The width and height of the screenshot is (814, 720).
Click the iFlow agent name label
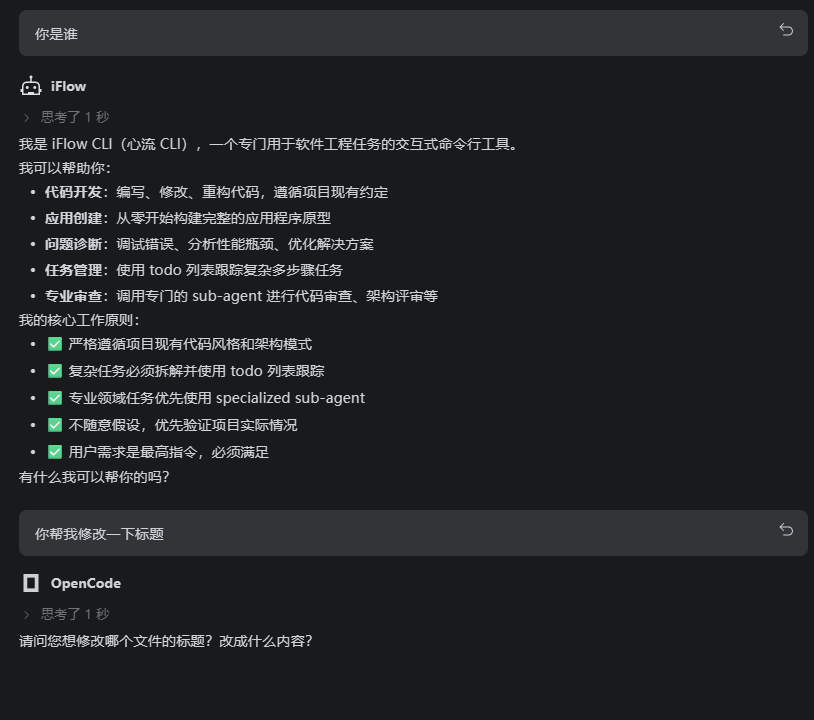(x=68, y=87)
